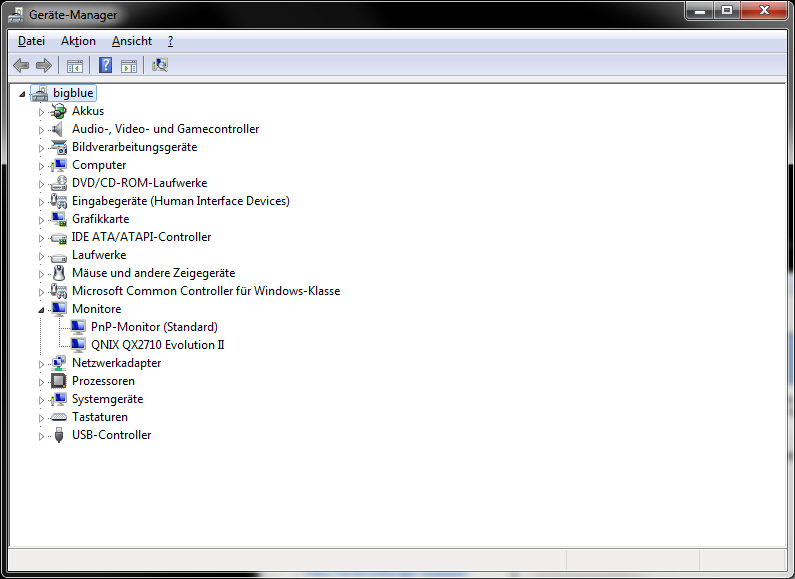
Task: Select PnP-Monitor (Standard) entry
Action: coord(154,327)
